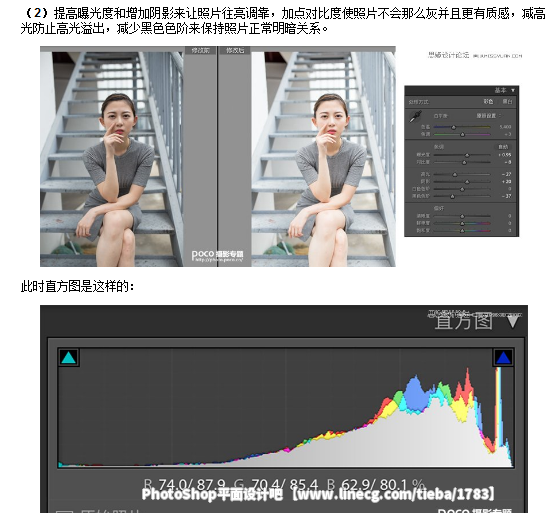Click the brightened after photo of the woman

323,159
